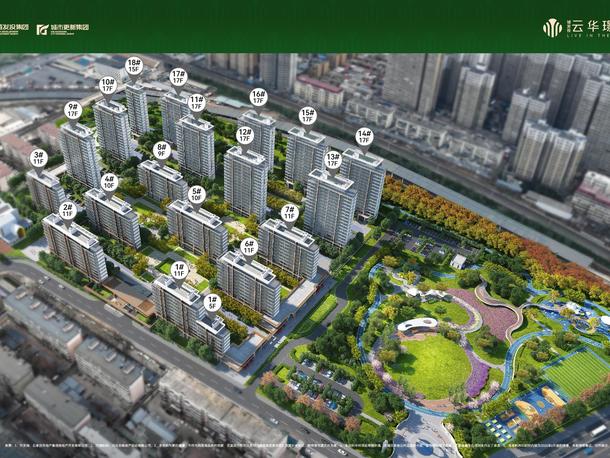
Task: Click the 城市更新集团 logo in header
Action: pos(63,29)
